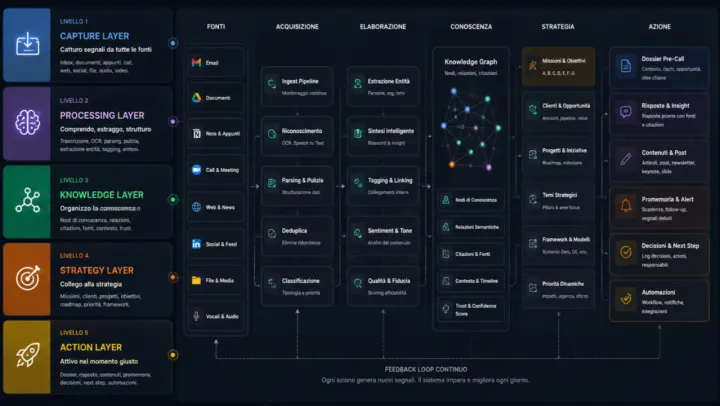Click the Notion icon beside Note & Appunti

pyautogui.click(x=197, y=134)
